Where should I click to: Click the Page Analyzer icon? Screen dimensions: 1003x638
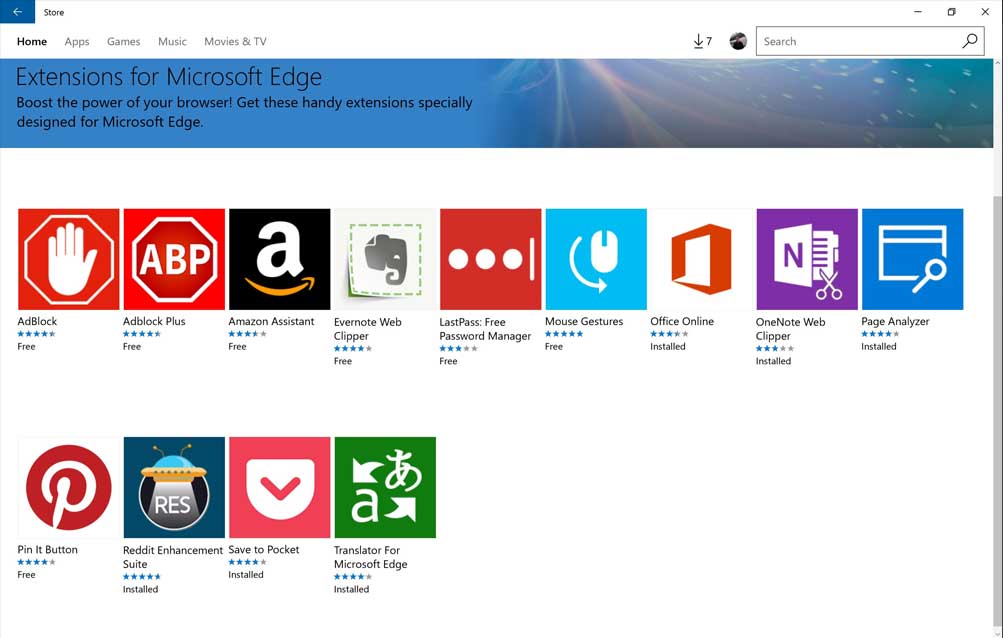913,259
